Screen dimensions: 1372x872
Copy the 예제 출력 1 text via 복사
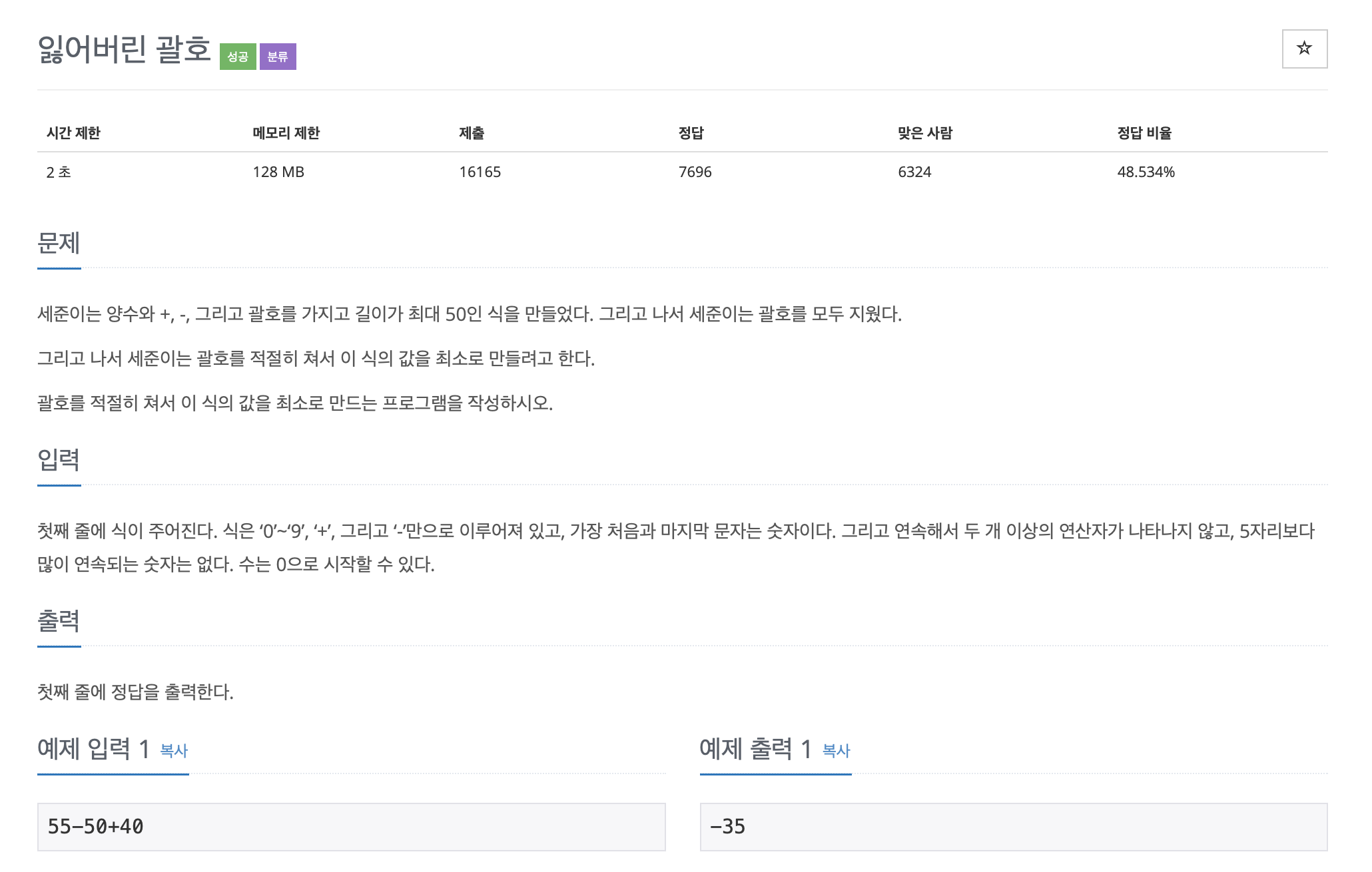pos(836,751)
